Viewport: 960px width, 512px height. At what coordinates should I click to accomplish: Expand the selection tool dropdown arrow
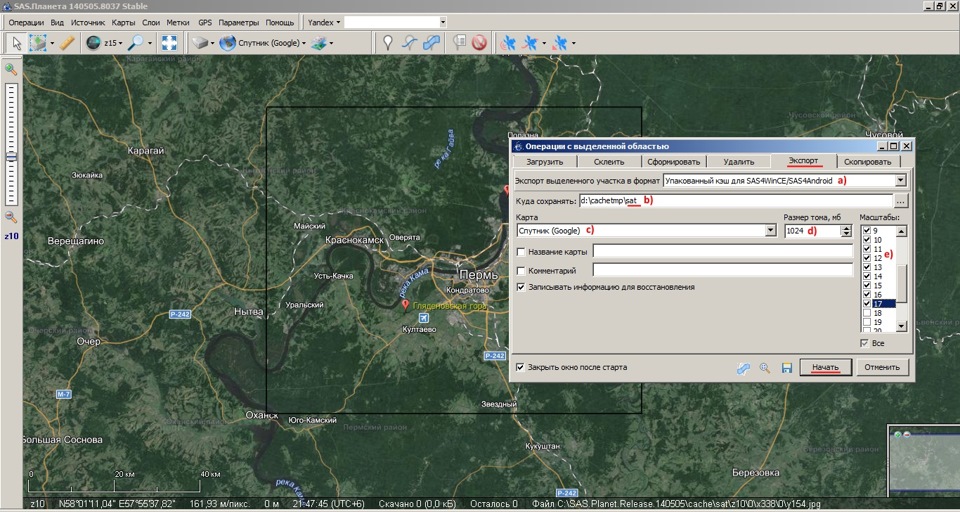click(x=52, y=43)
